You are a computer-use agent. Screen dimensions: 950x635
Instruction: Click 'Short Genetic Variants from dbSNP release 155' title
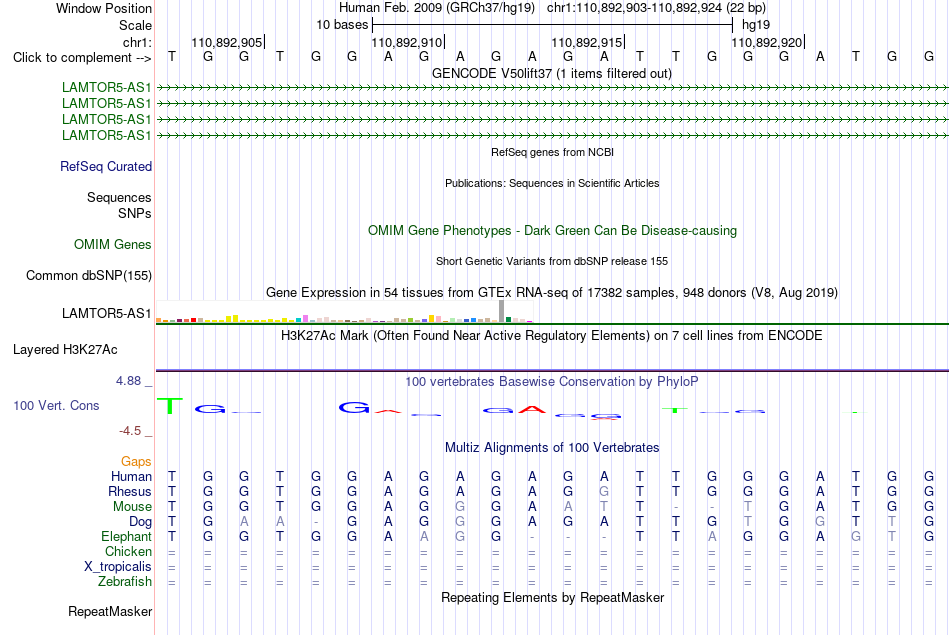point(552,261)
